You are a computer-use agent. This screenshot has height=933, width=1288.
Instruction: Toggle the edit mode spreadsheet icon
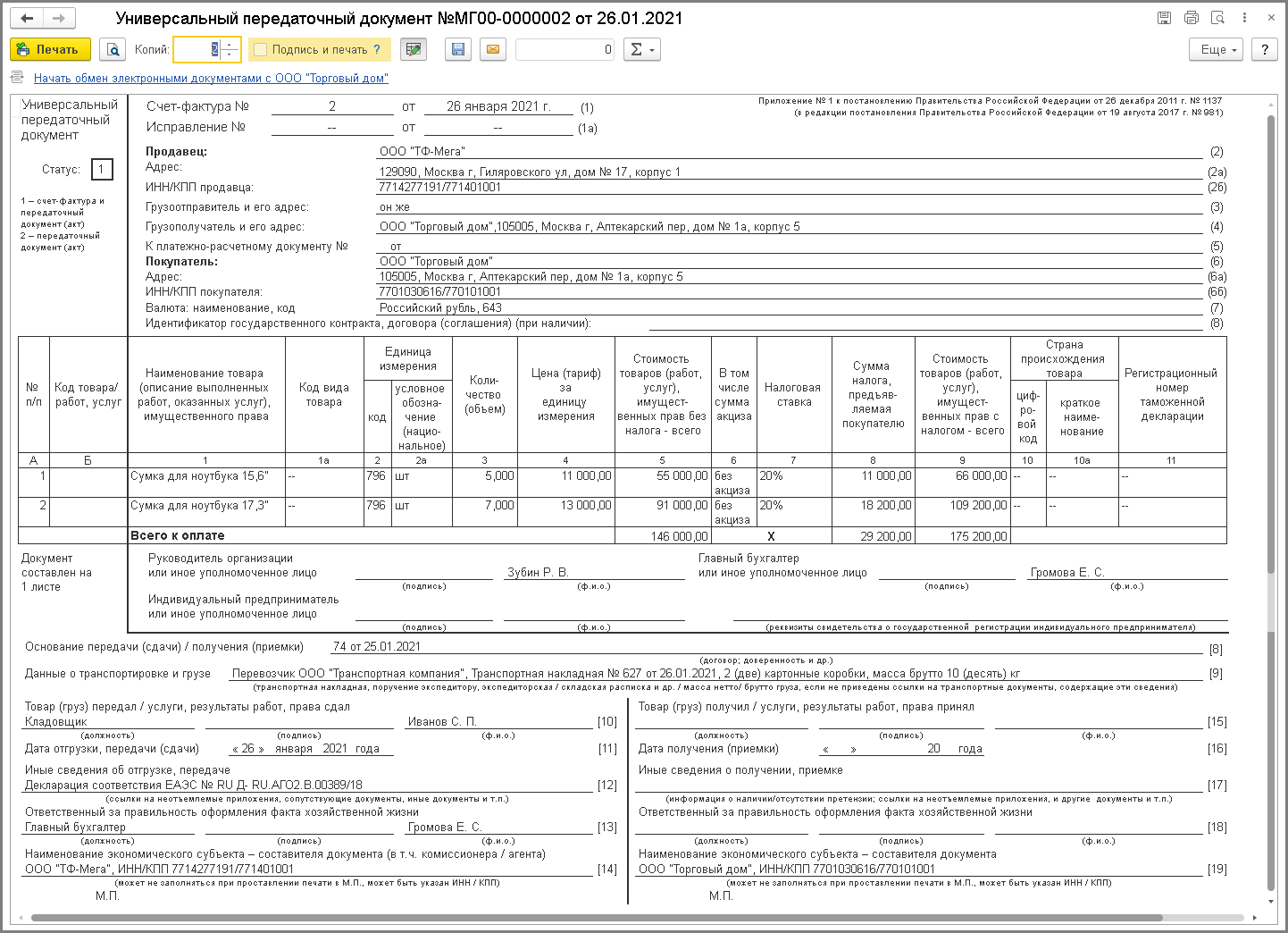tap(414, 50)
